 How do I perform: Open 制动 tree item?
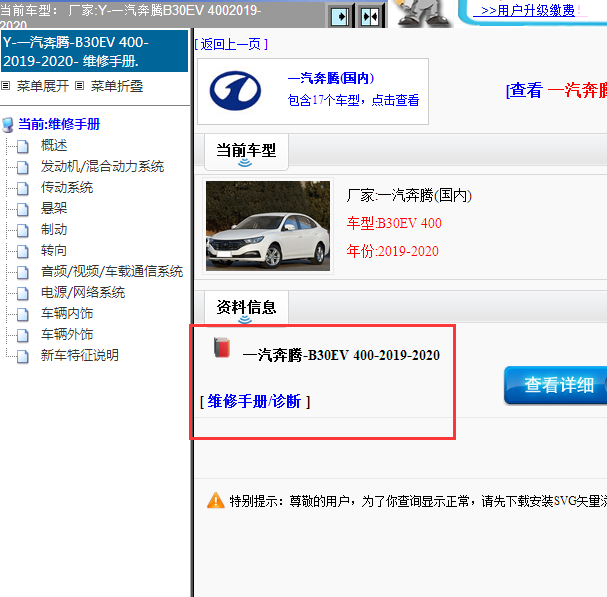[54, 229]
